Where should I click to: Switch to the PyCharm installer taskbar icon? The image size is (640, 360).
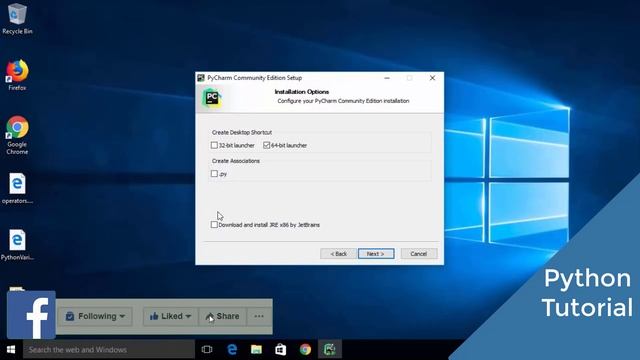tap(329, 349)
